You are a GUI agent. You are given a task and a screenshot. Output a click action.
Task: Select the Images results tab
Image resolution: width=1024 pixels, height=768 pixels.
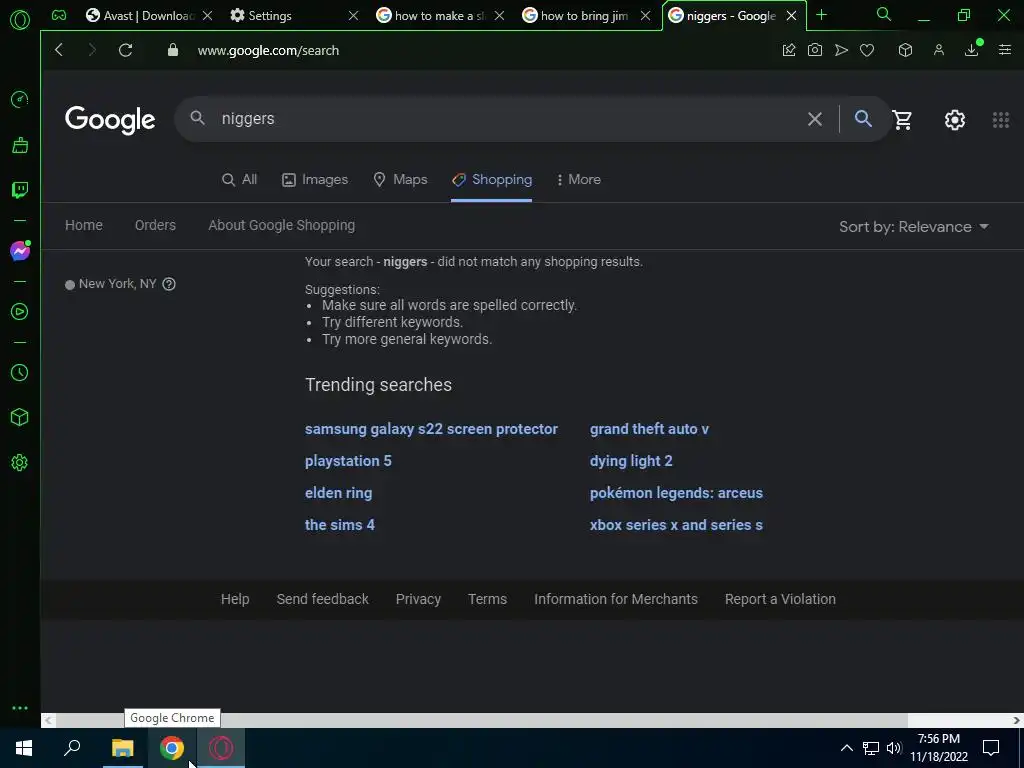coord(315,180)
